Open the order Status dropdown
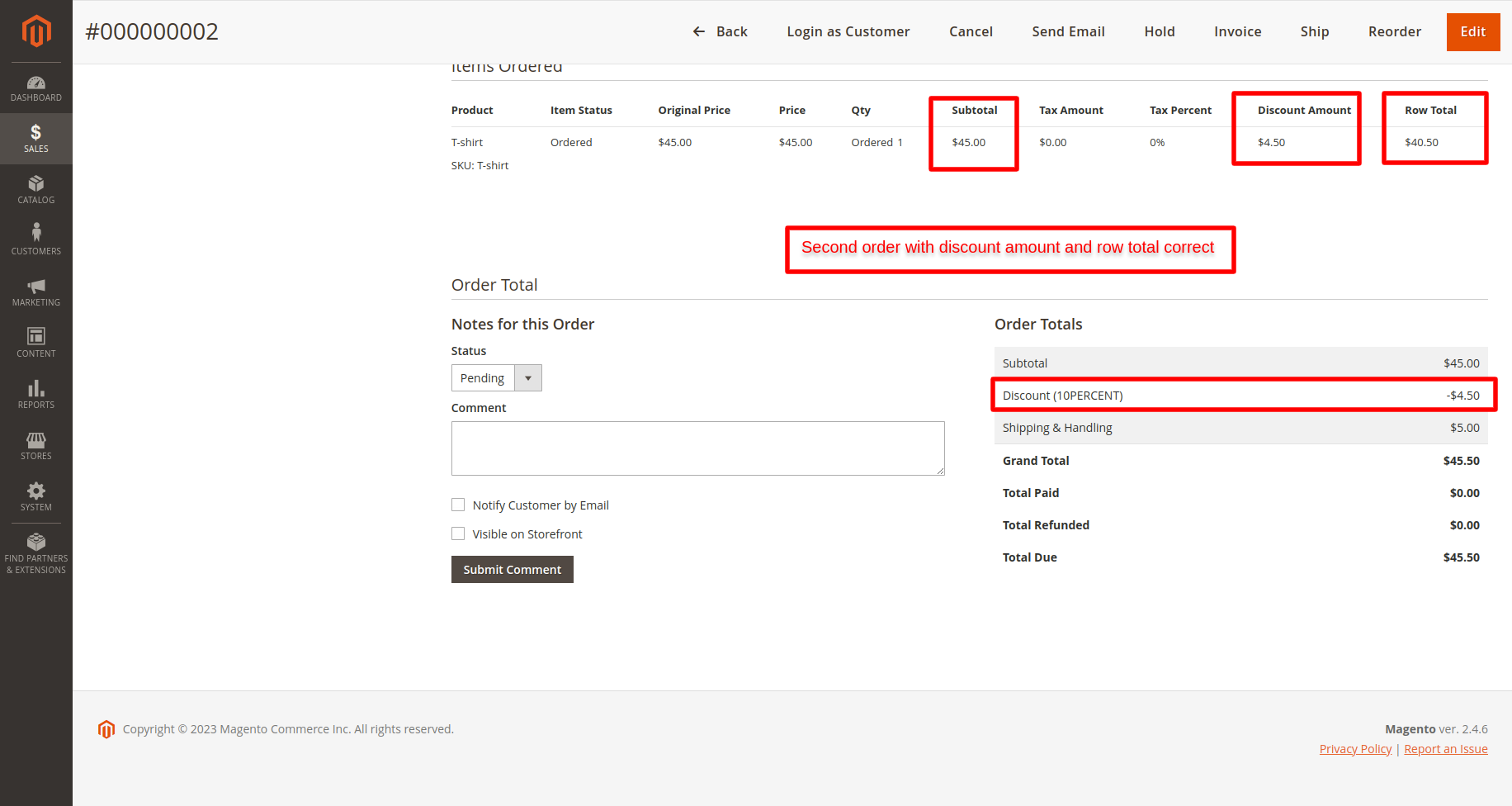1512x806 pixels. pyautogui.click(x=527, y=377)
